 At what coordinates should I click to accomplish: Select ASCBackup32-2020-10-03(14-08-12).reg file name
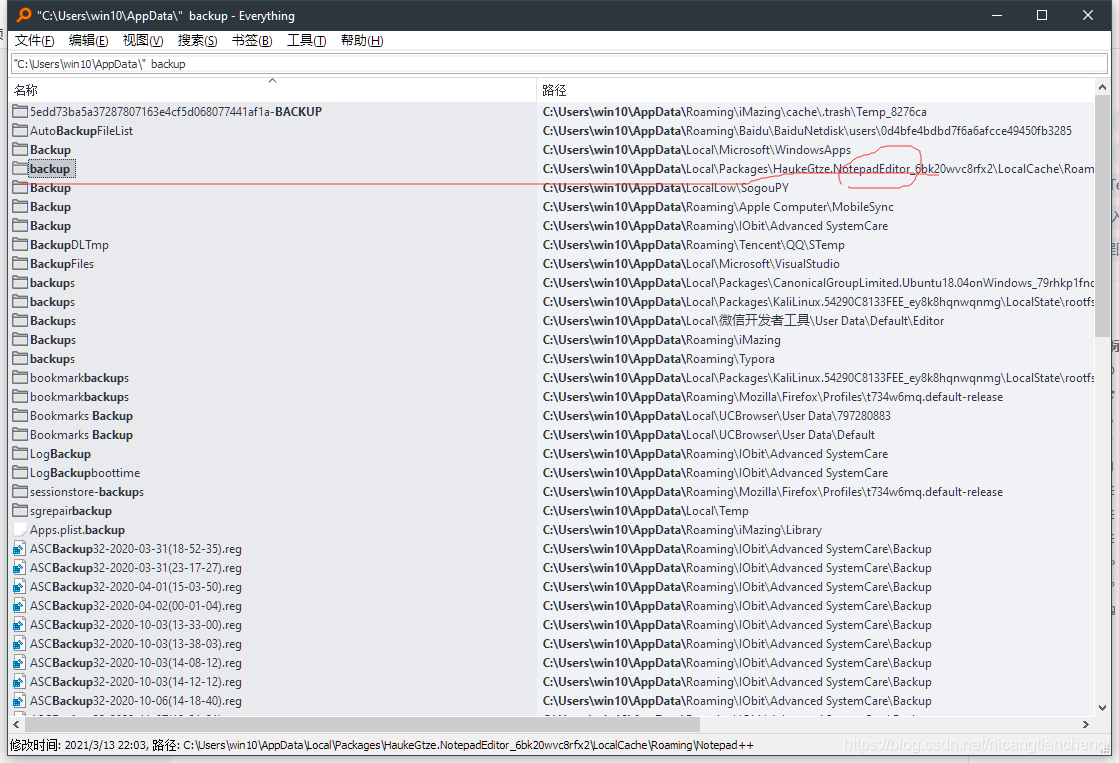click(136, 662)
